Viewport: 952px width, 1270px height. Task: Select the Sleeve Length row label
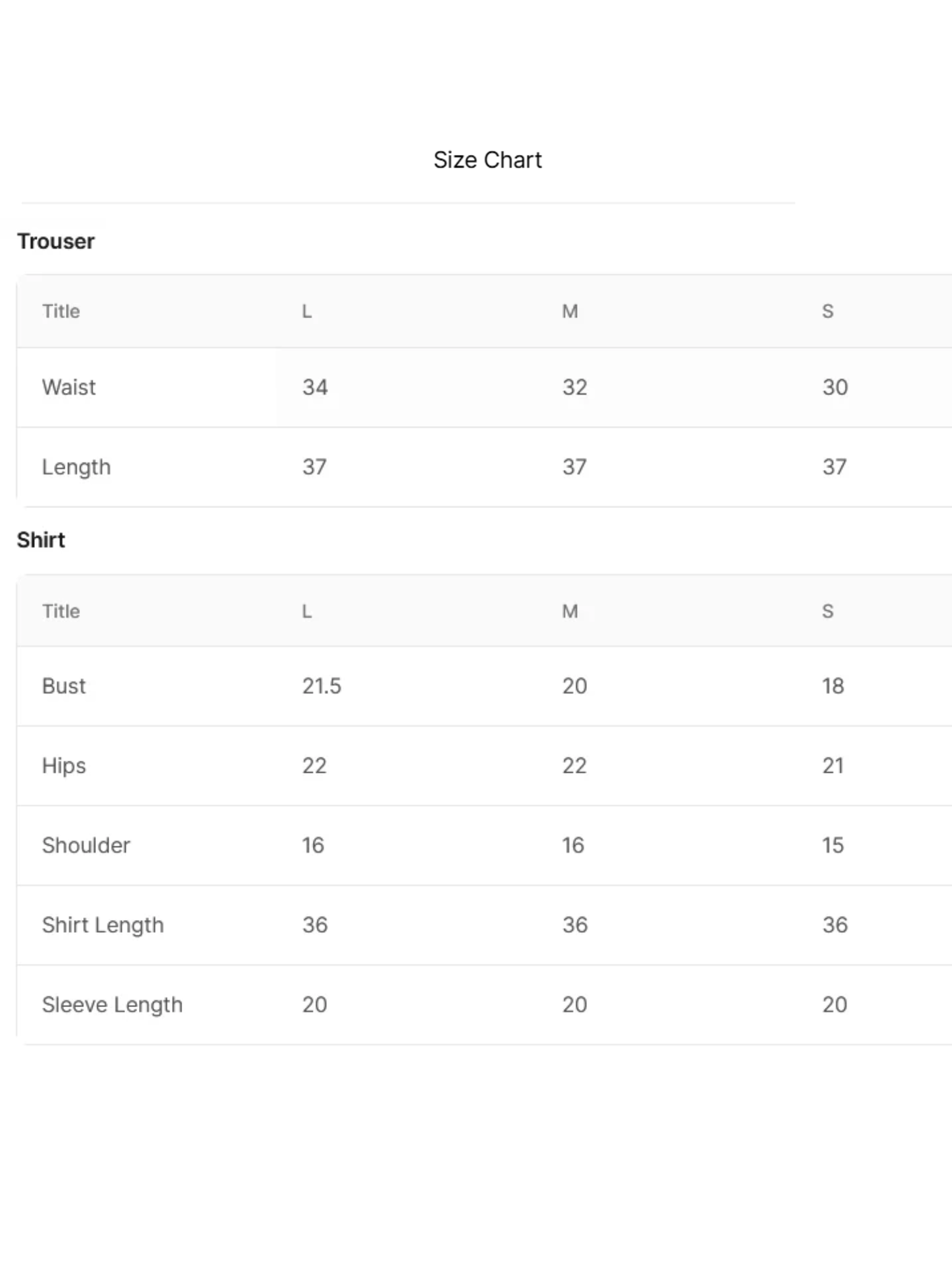click(112, 1005)
